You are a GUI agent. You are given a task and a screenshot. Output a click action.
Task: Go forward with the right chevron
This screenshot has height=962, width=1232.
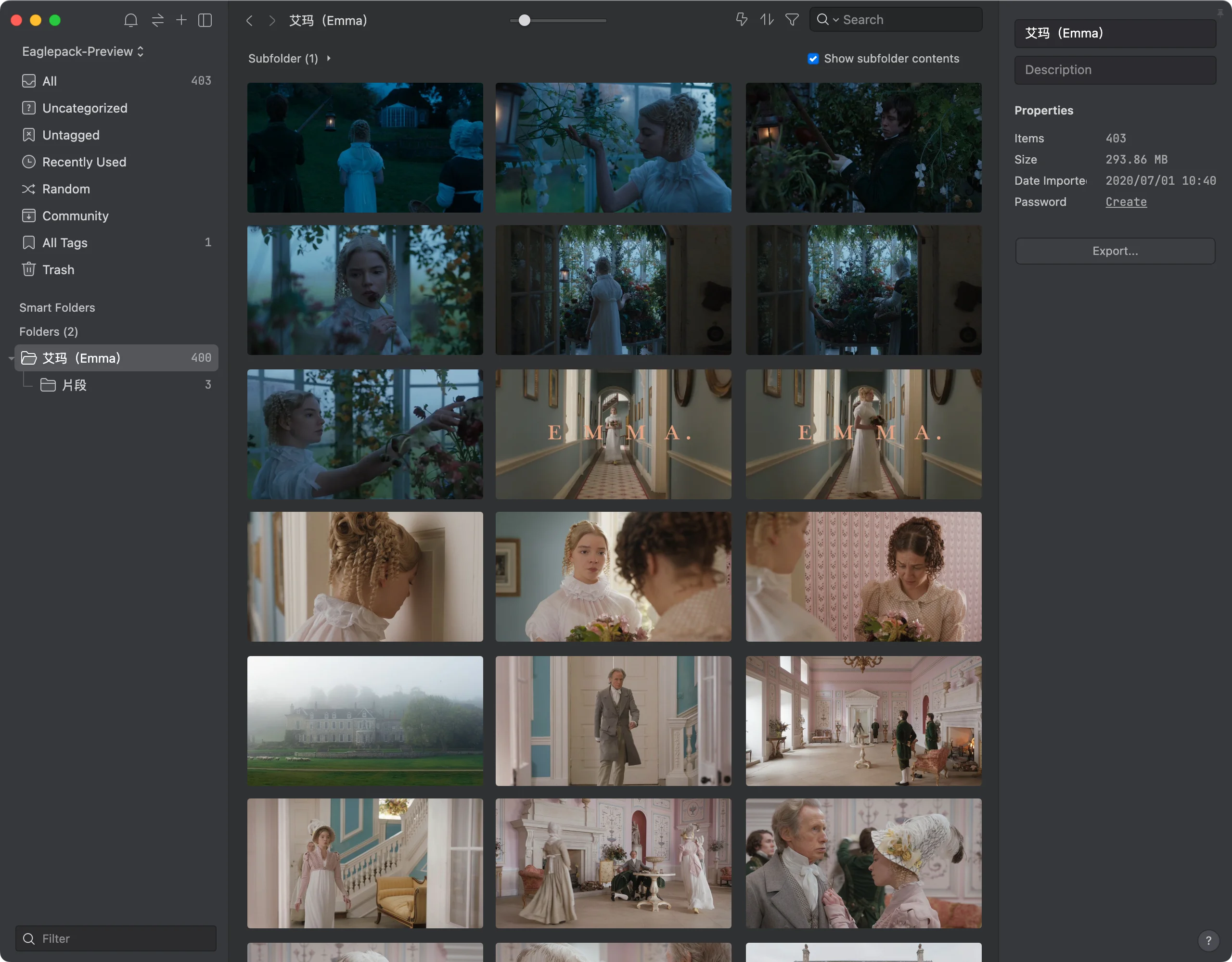point(272,21)
